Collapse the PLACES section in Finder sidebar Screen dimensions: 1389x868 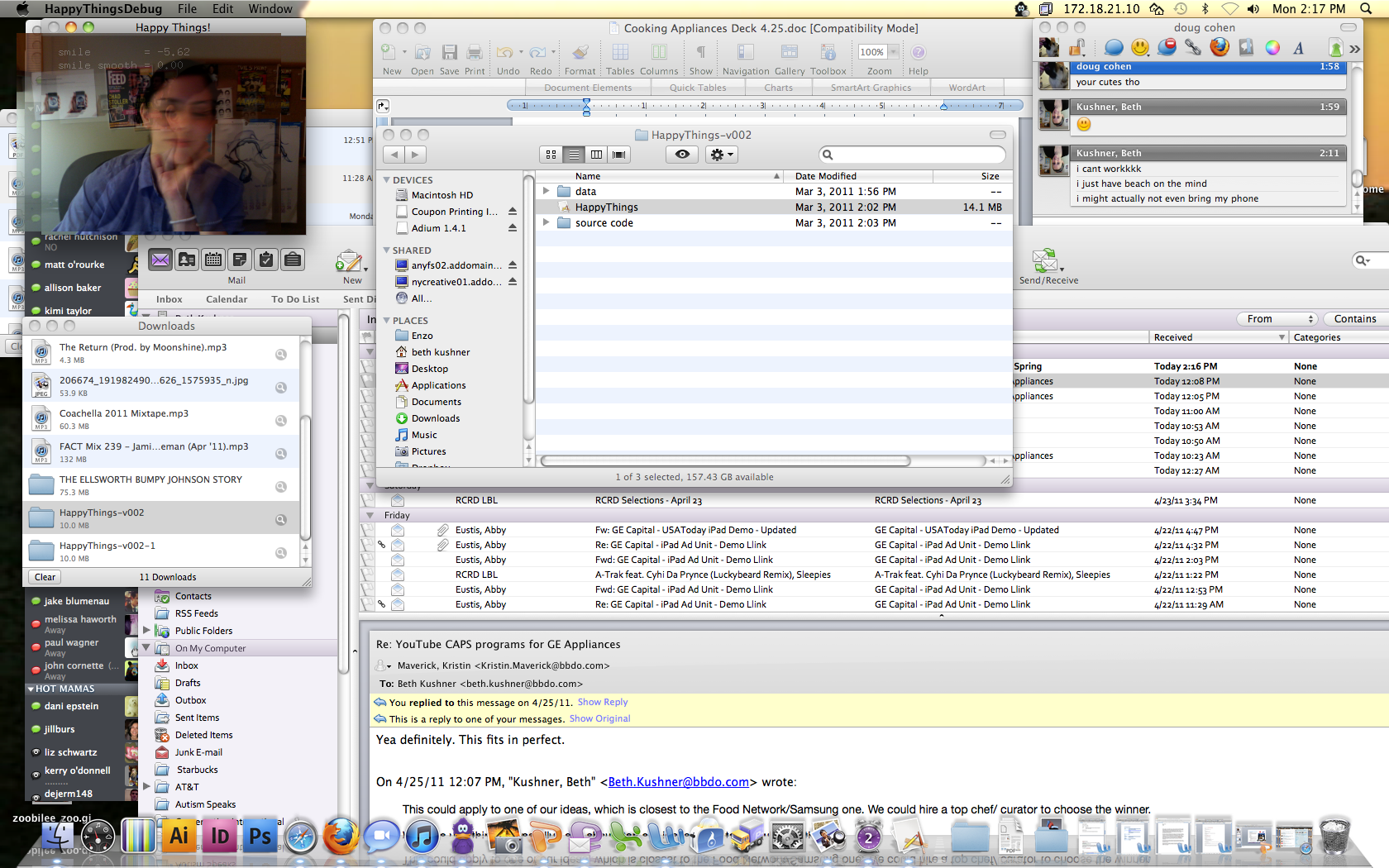pos(386,320)
